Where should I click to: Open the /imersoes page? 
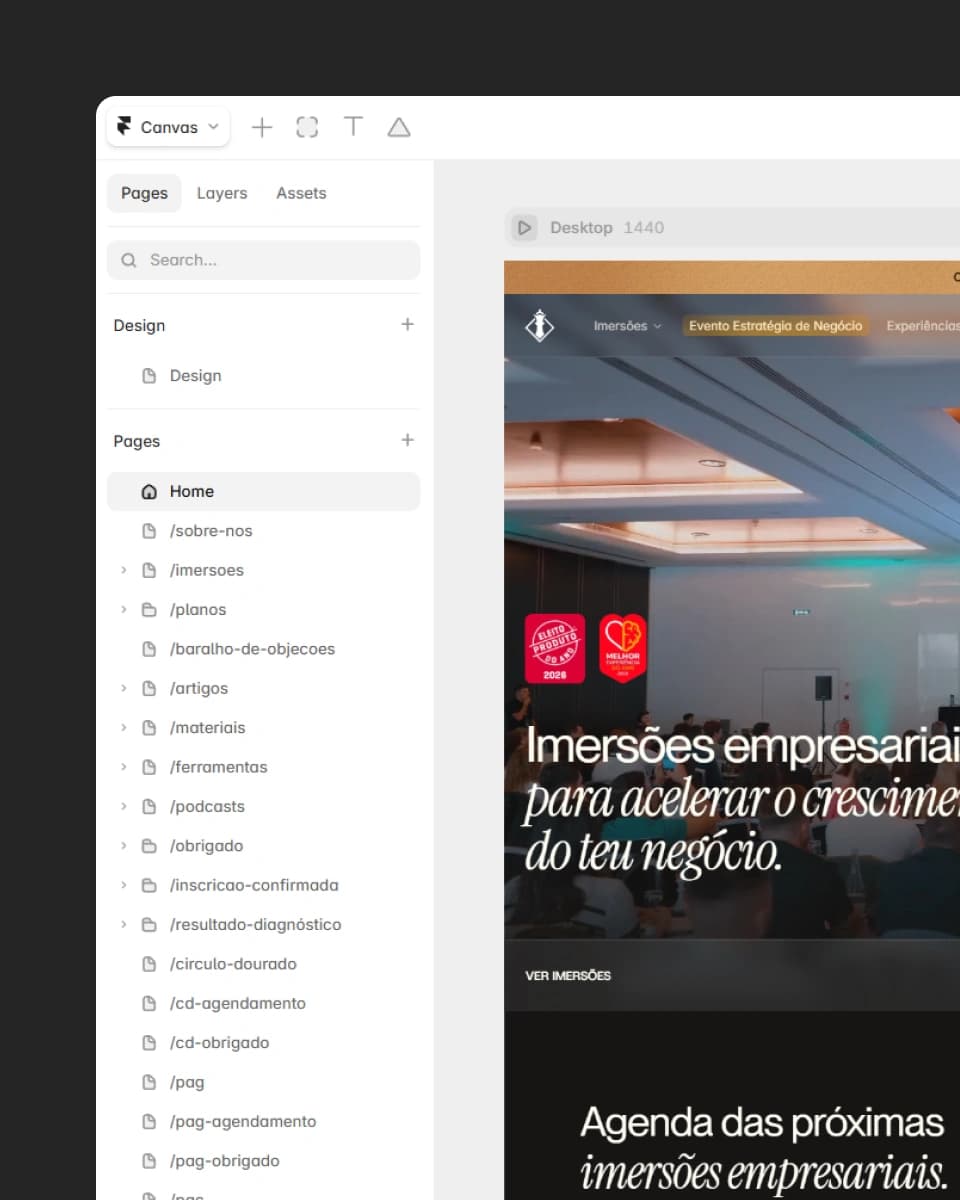[x=264, y=570]
